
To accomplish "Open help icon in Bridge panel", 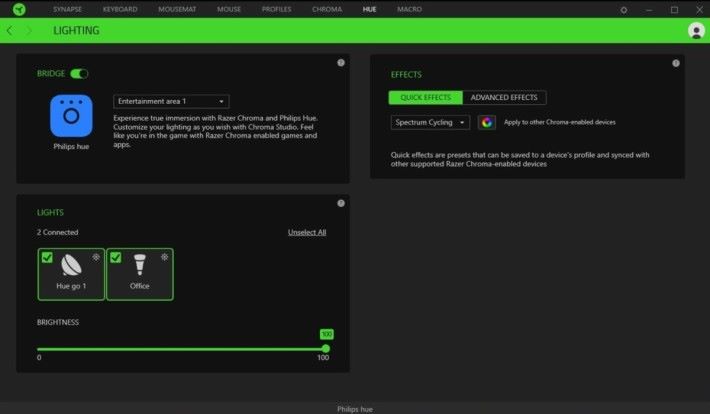I will point(341,63).
